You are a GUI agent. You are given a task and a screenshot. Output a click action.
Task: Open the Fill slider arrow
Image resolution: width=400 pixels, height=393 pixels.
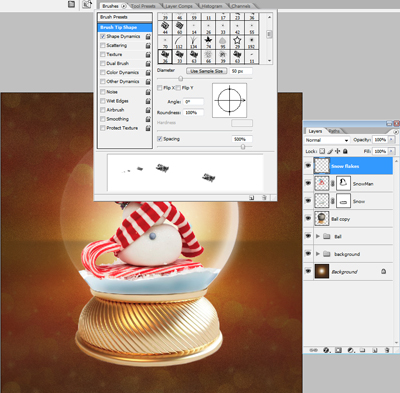point(391,151)
